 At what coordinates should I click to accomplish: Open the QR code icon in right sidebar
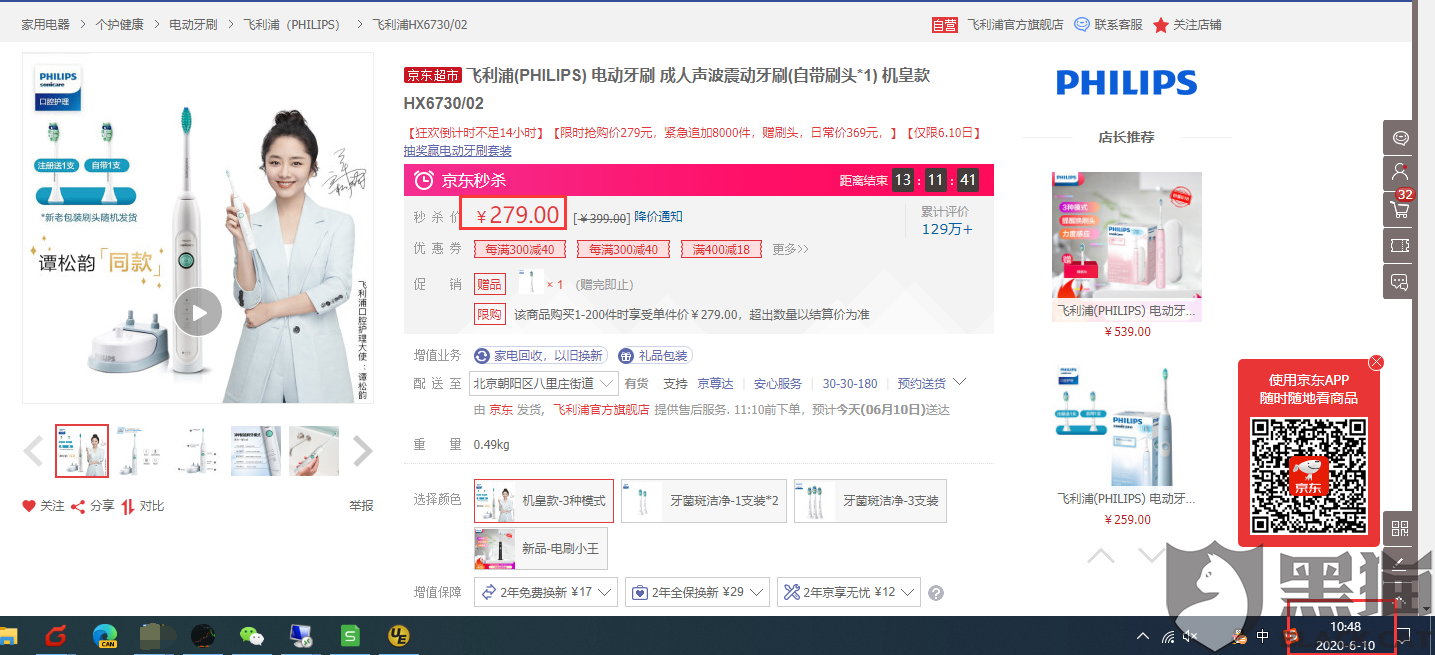click(x=1400, y=528)
